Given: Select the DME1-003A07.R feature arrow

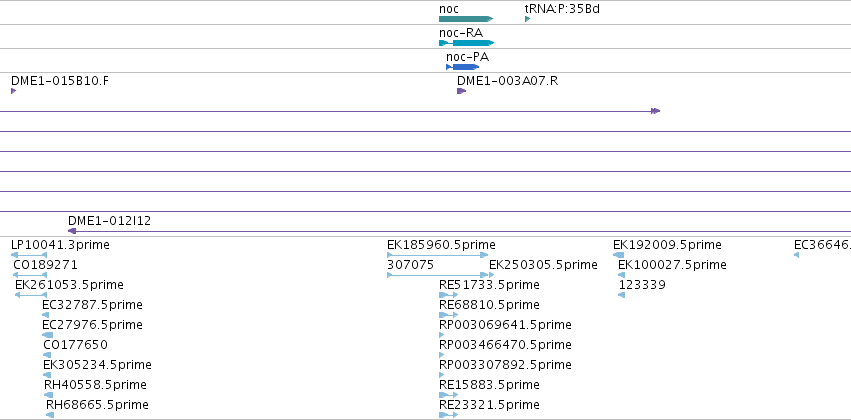Looking at the screenshot, I should [461, 91].
